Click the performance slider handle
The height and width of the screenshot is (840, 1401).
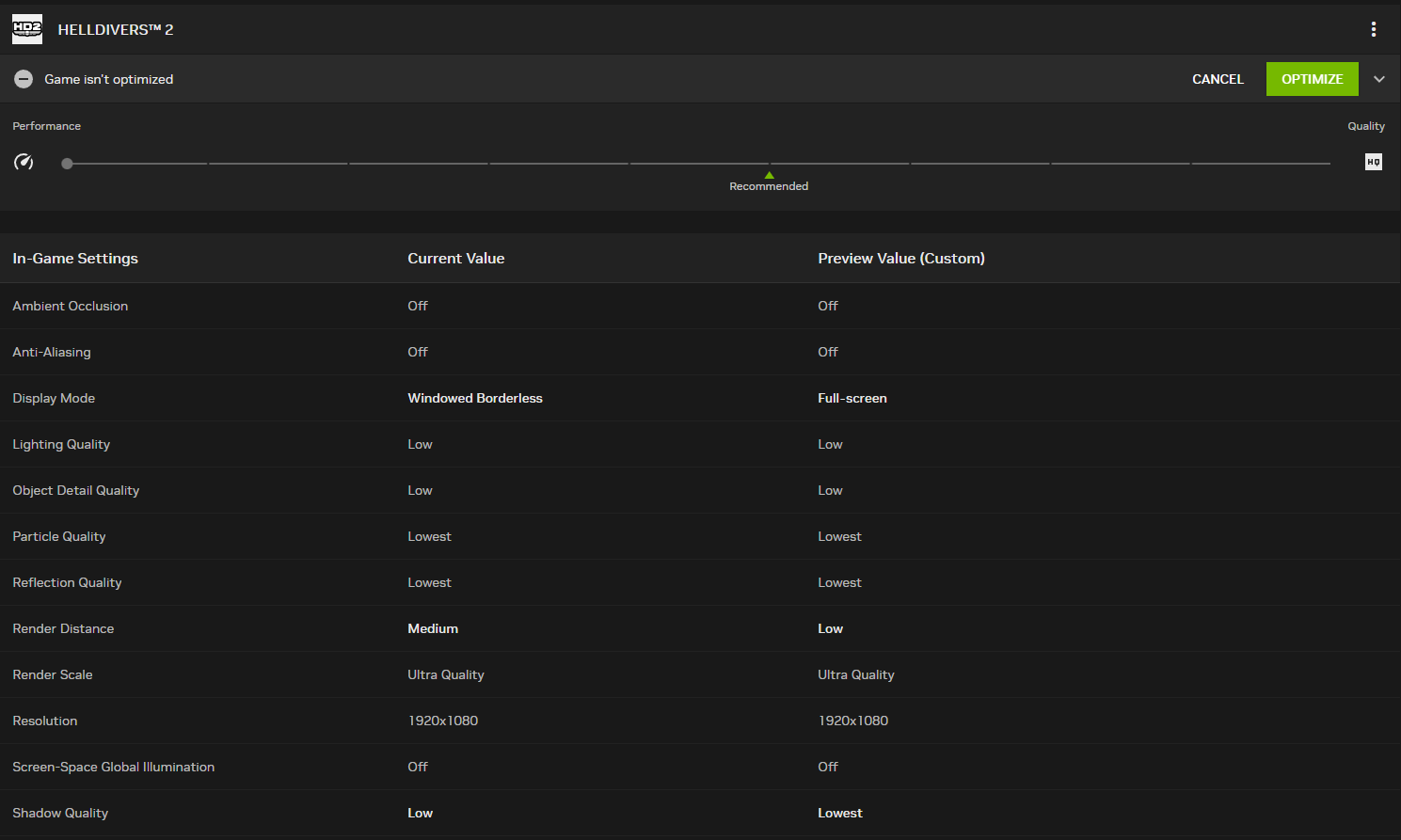(x=67, y=164)
